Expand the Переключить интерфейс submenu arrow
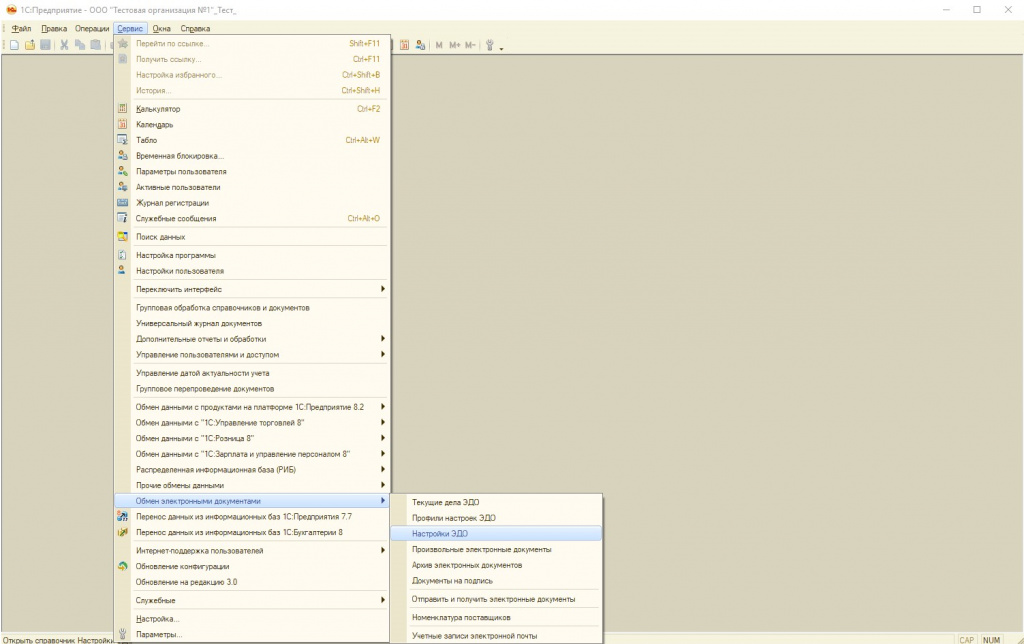 coord(383,289)
